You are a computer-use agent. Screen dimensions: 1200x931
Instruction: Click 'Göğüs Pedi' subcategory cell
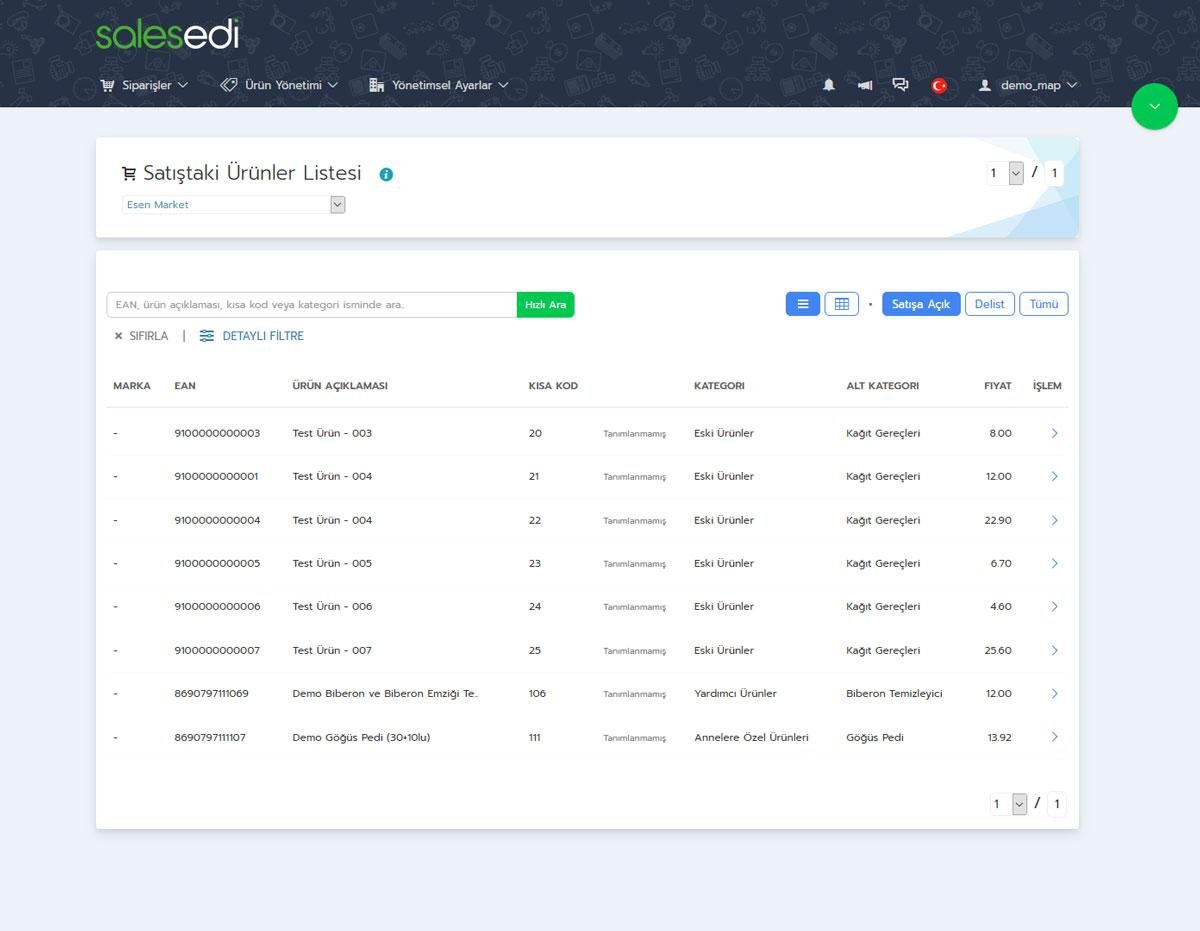[875, 737]
